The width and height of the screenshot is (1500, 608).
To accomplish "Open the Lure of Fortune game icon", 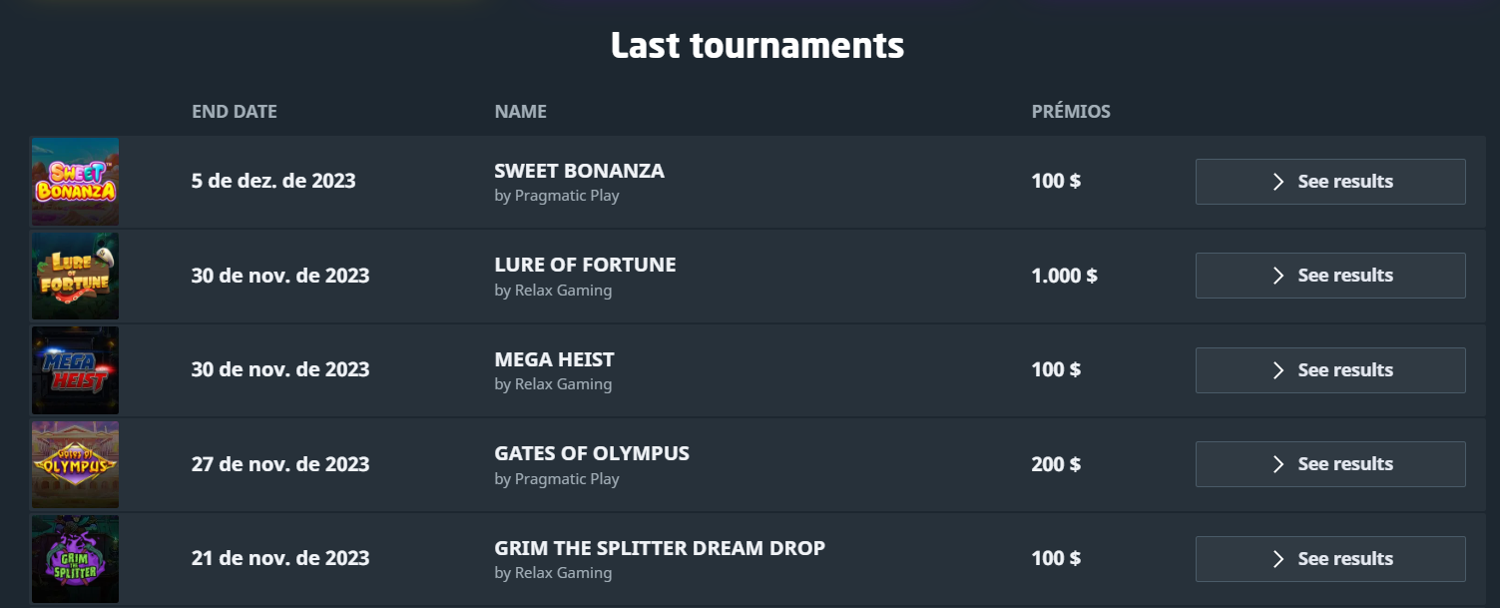I will click(75, 276).
